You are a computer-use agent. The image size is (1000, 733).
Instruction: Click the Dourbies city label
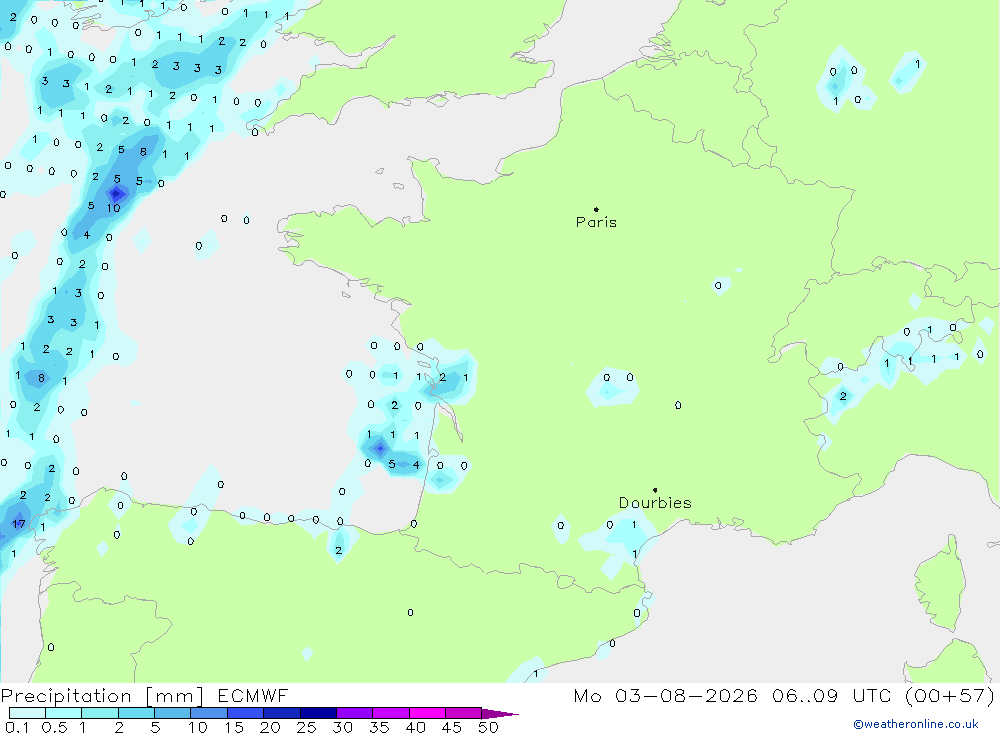coord(655,503)
